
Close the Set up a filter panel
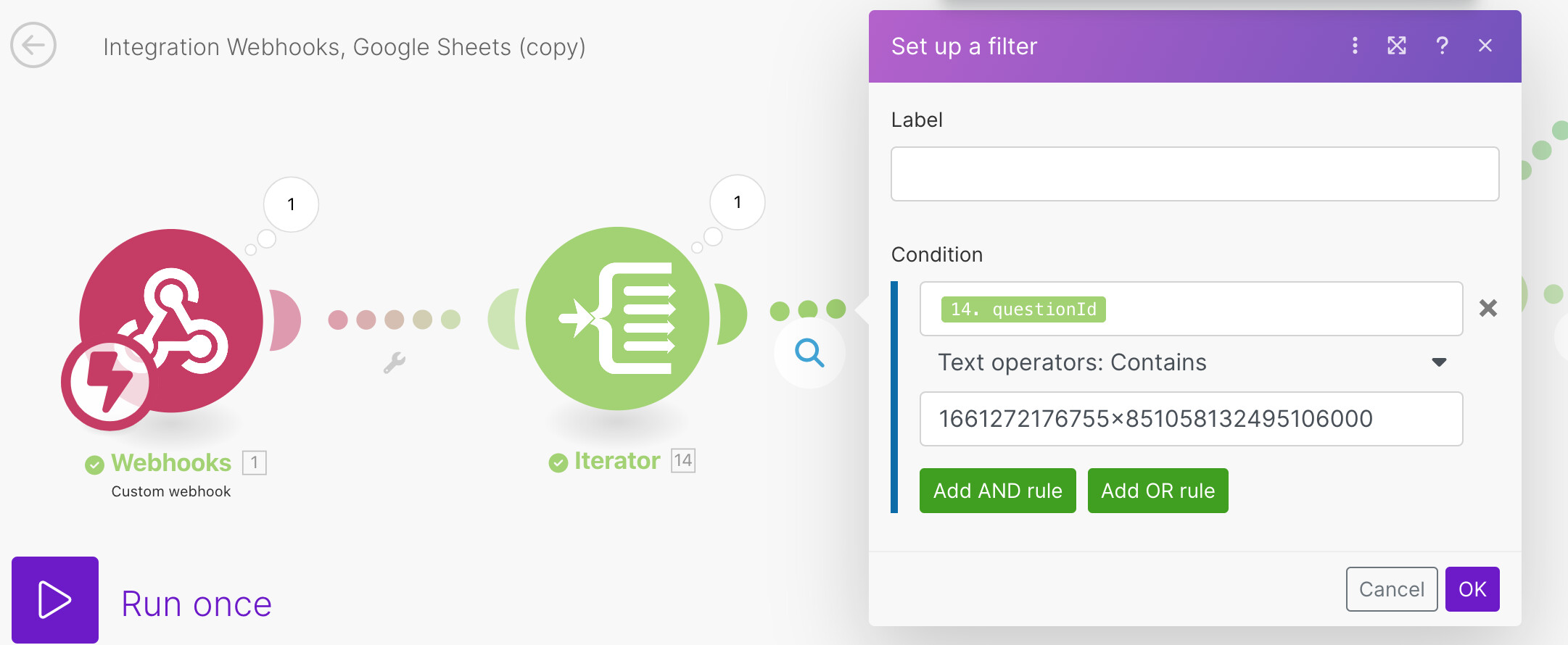point(1485,46)
